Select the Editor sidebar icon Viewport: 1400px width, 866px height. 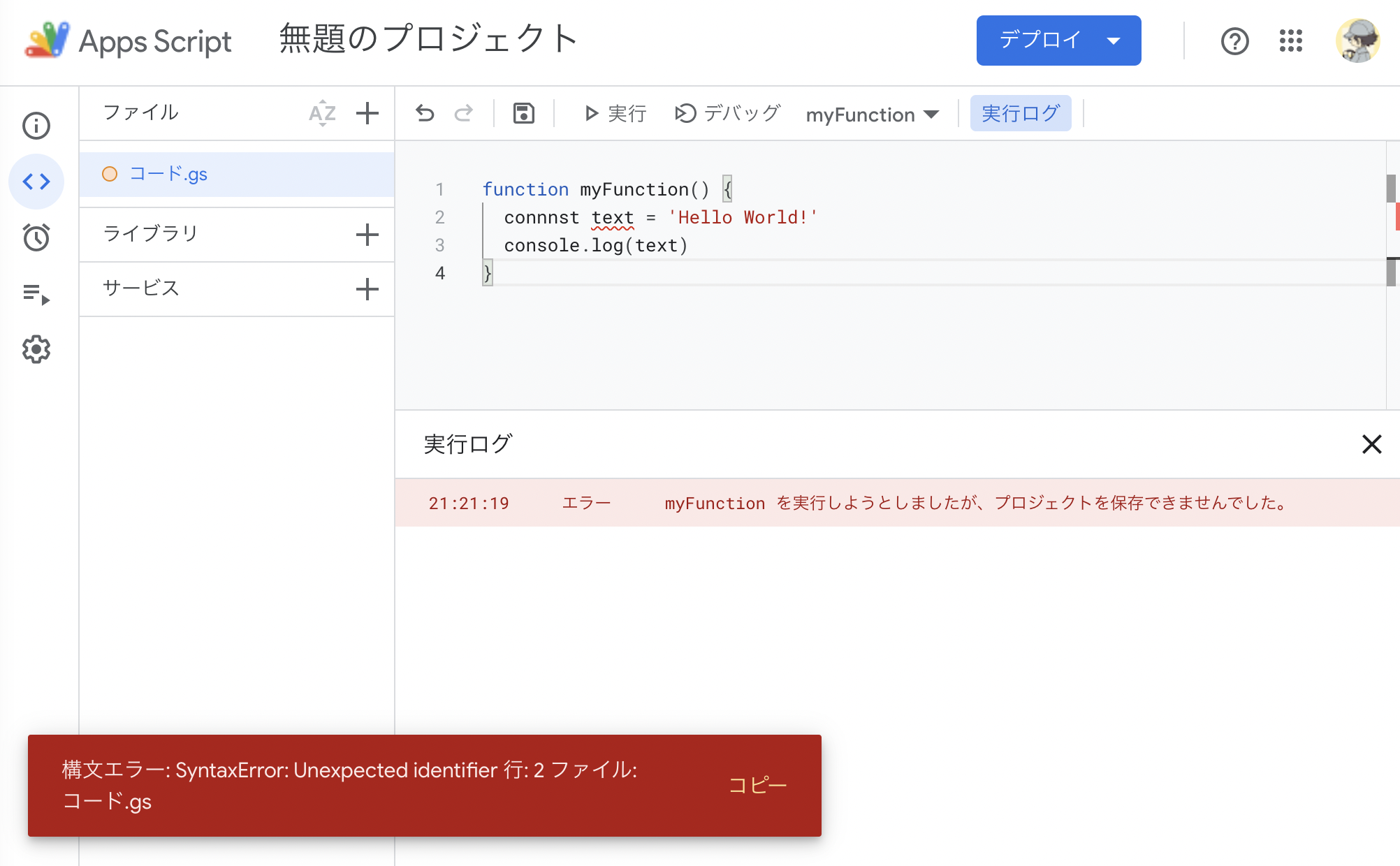point(36,182)
